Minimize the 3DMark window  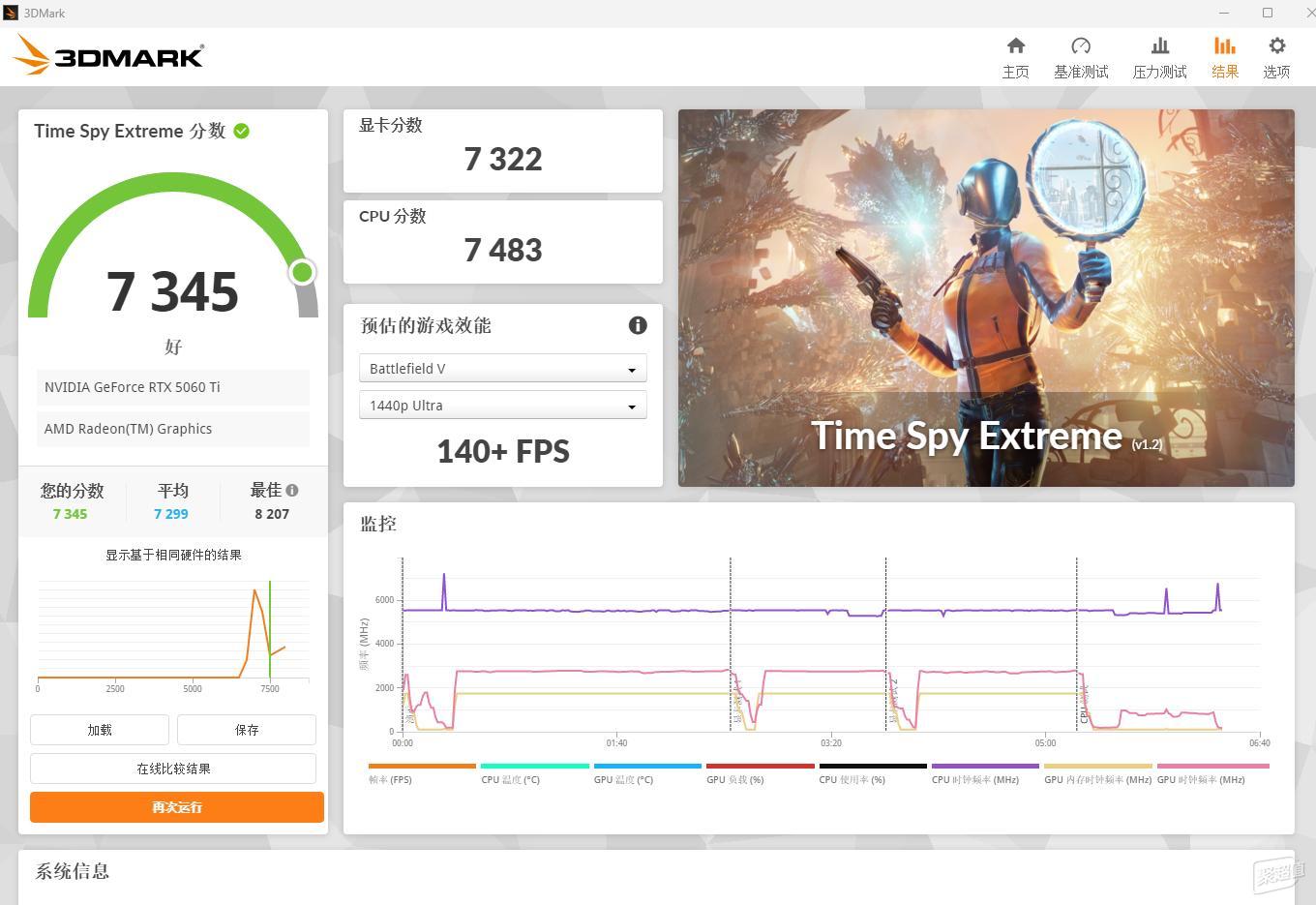pos(1224,13)
